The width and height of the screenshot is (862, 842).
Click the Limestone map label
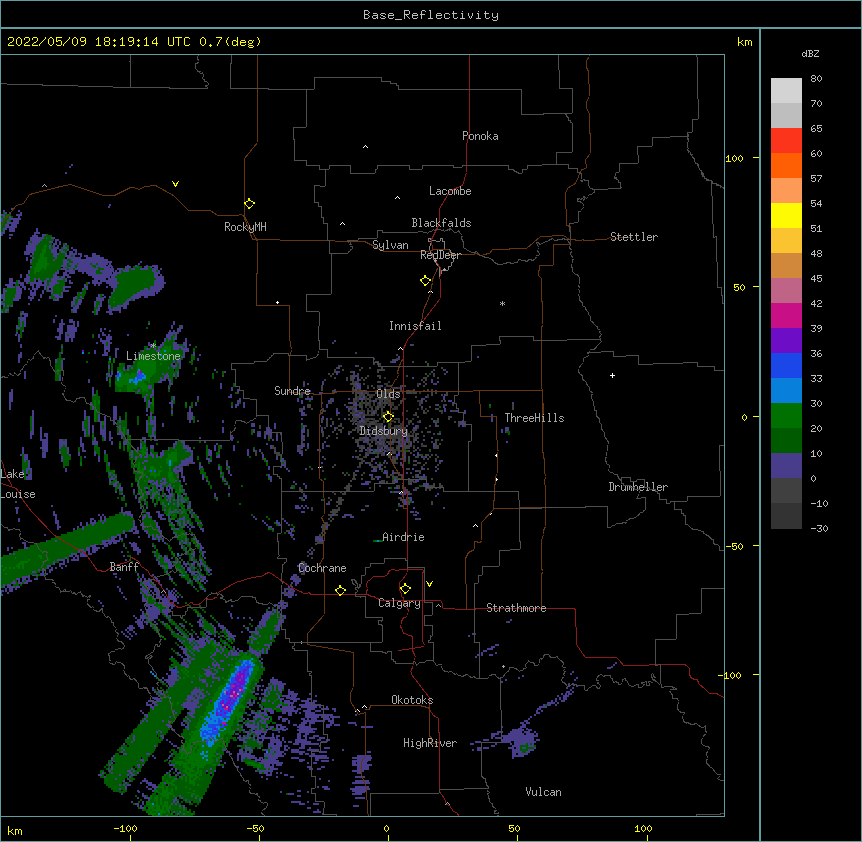tap(153, 356)
